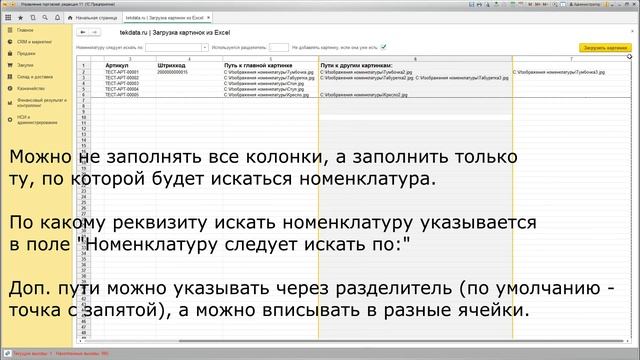The height and width of the screenshot is (360, 640).
Task: Click the search magnifier icon
Action: 45,18
